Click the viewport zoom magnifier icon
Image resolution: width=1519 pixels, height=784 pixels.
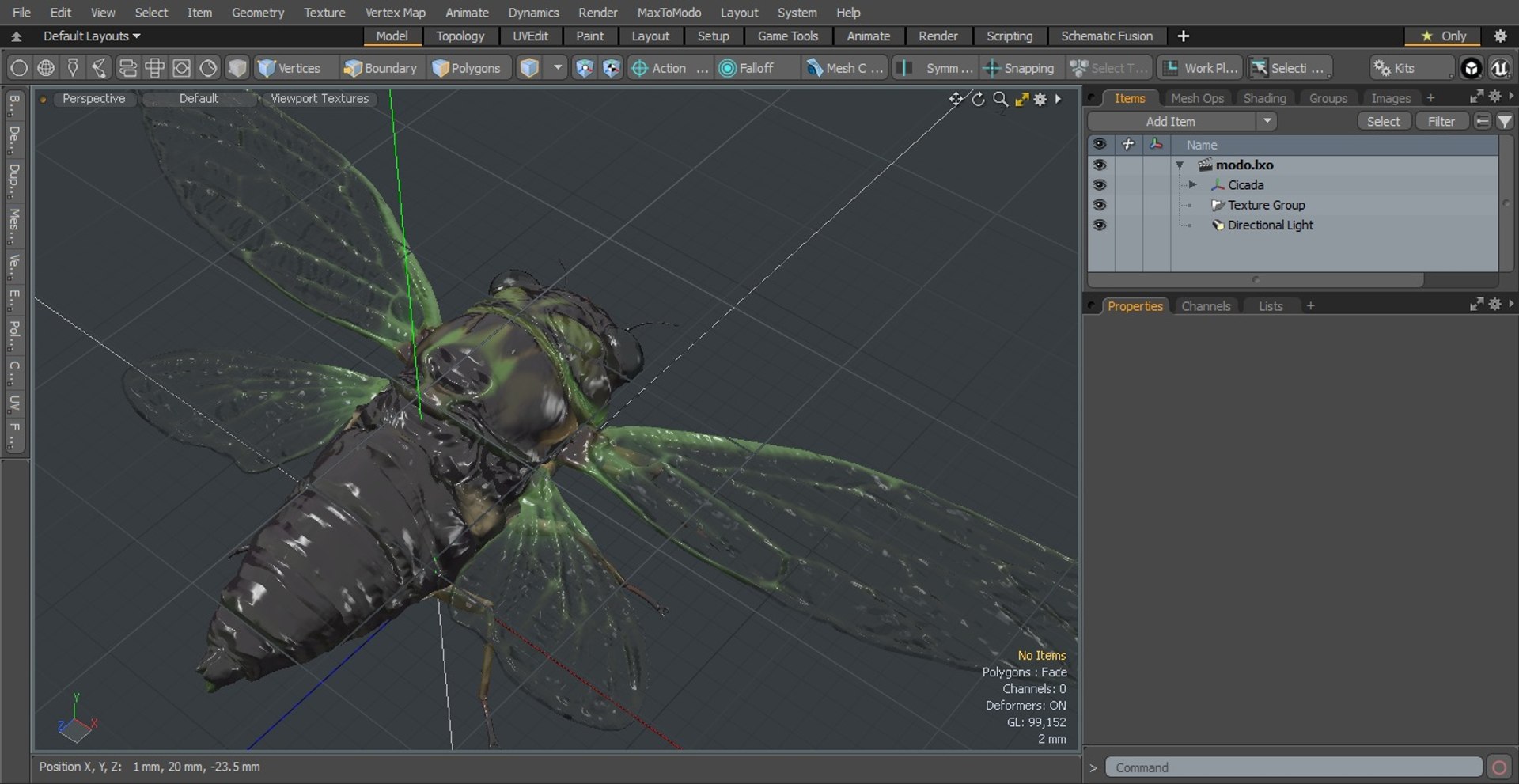click(x=1000, y=99)
